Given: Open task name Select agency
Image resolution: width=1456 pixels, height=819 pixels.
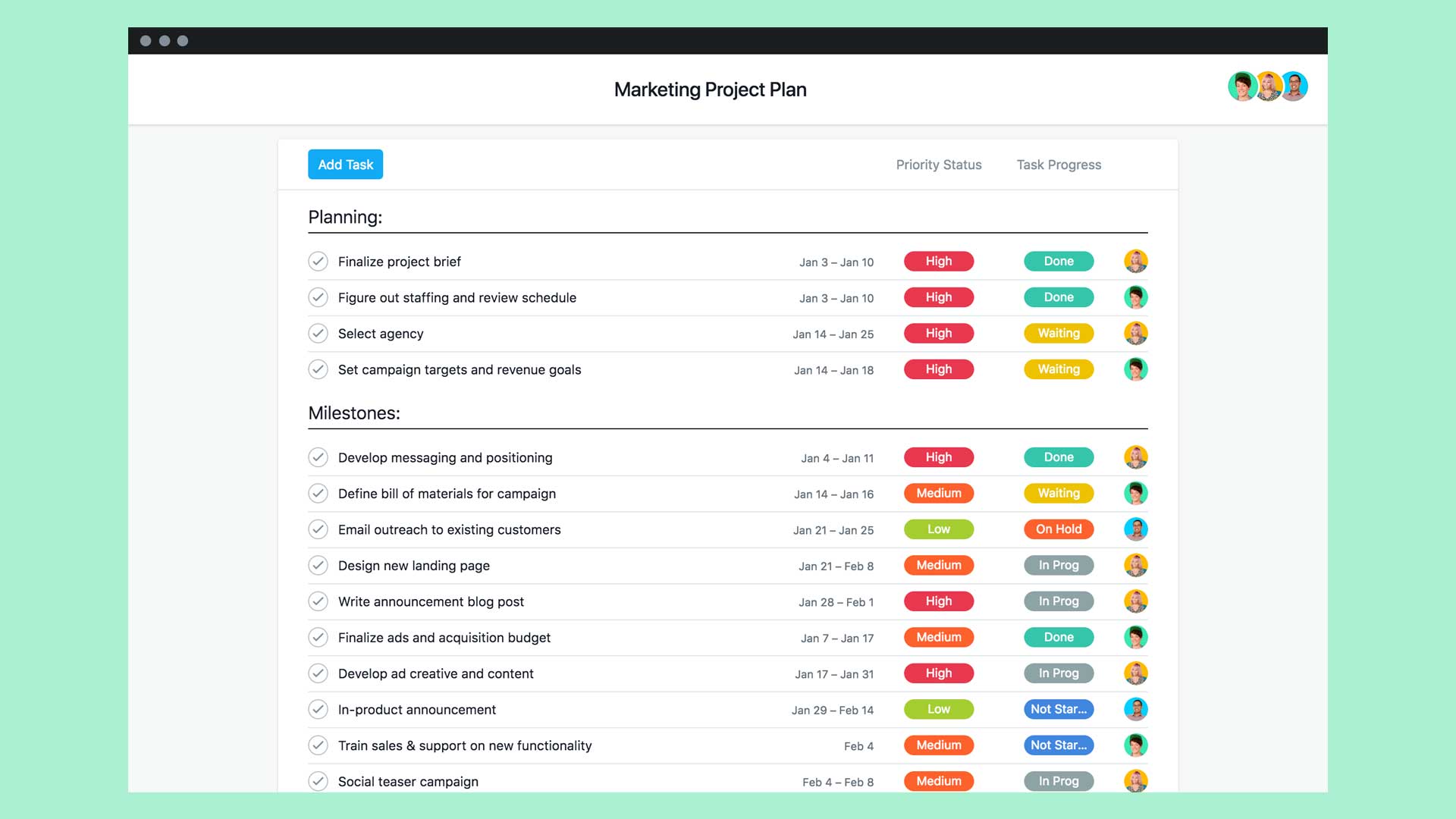Looking at the screenshot, I should [x=381, y=334].
